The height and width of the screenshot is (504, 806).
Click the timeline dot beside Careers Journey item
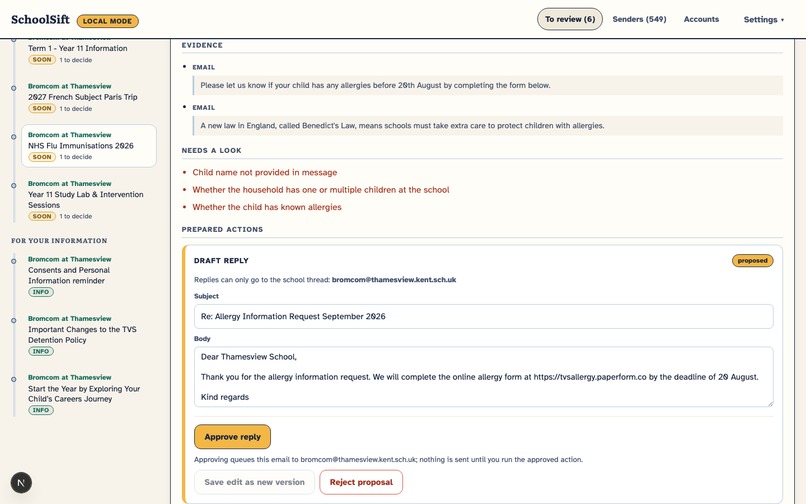pos(14,380)
